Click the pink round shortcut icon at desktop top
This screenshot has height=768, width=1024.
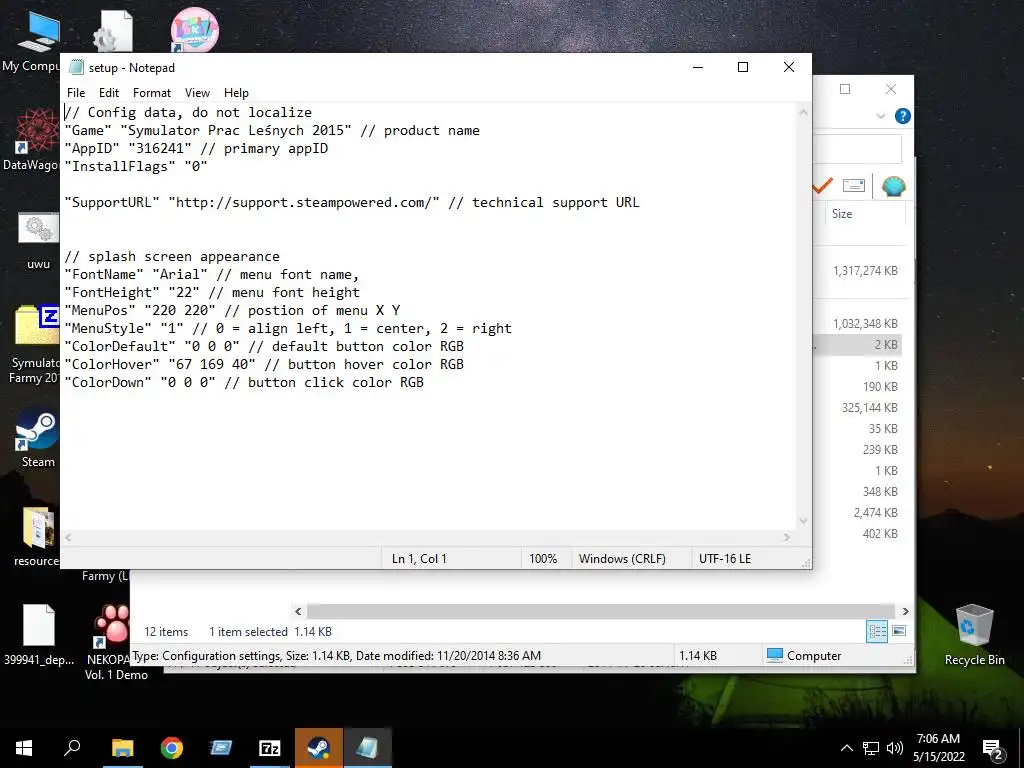tap(194, 30)
